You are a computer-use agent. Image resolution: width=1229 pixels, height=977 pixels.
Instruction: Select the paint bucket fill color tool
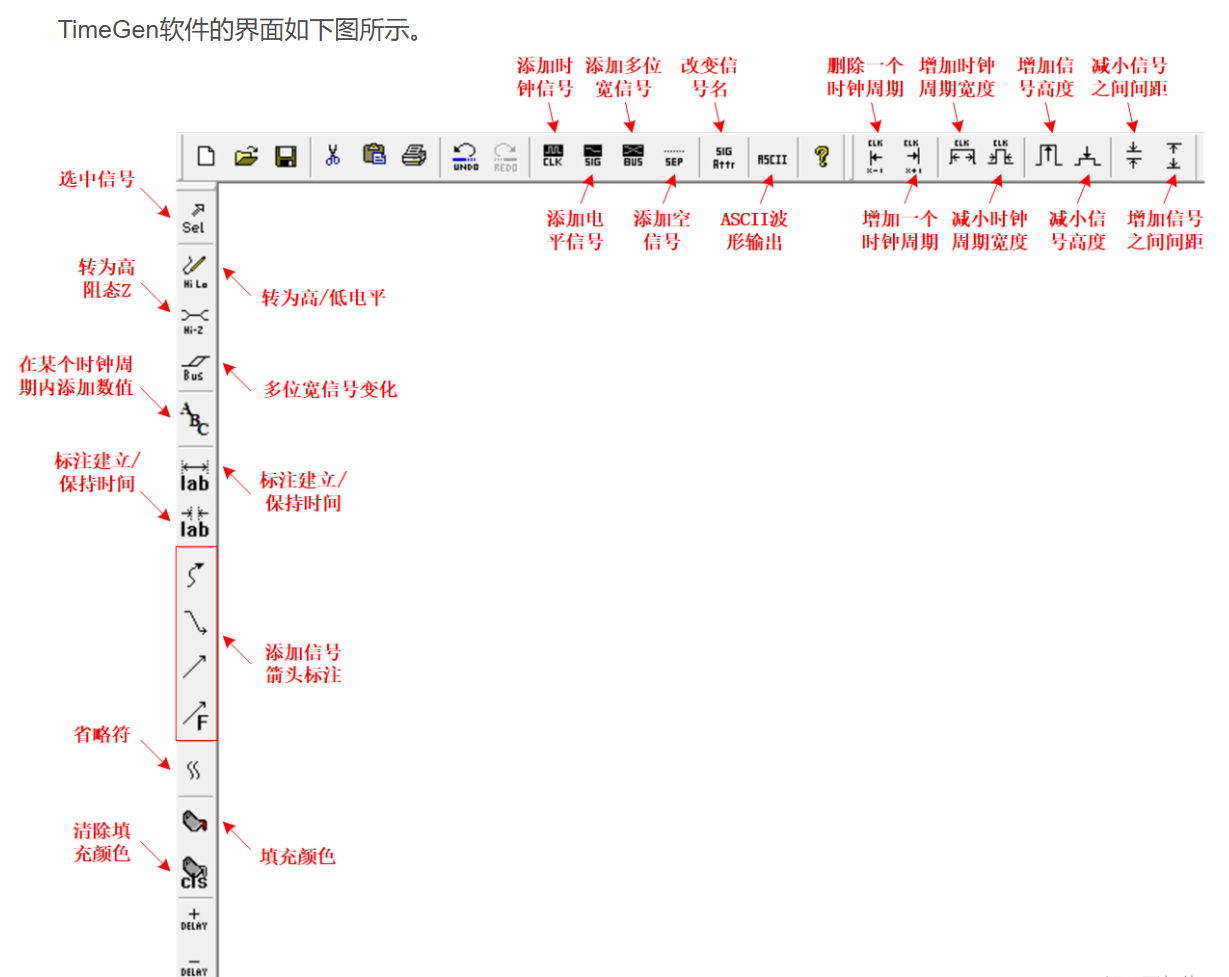tap(195, 822)
